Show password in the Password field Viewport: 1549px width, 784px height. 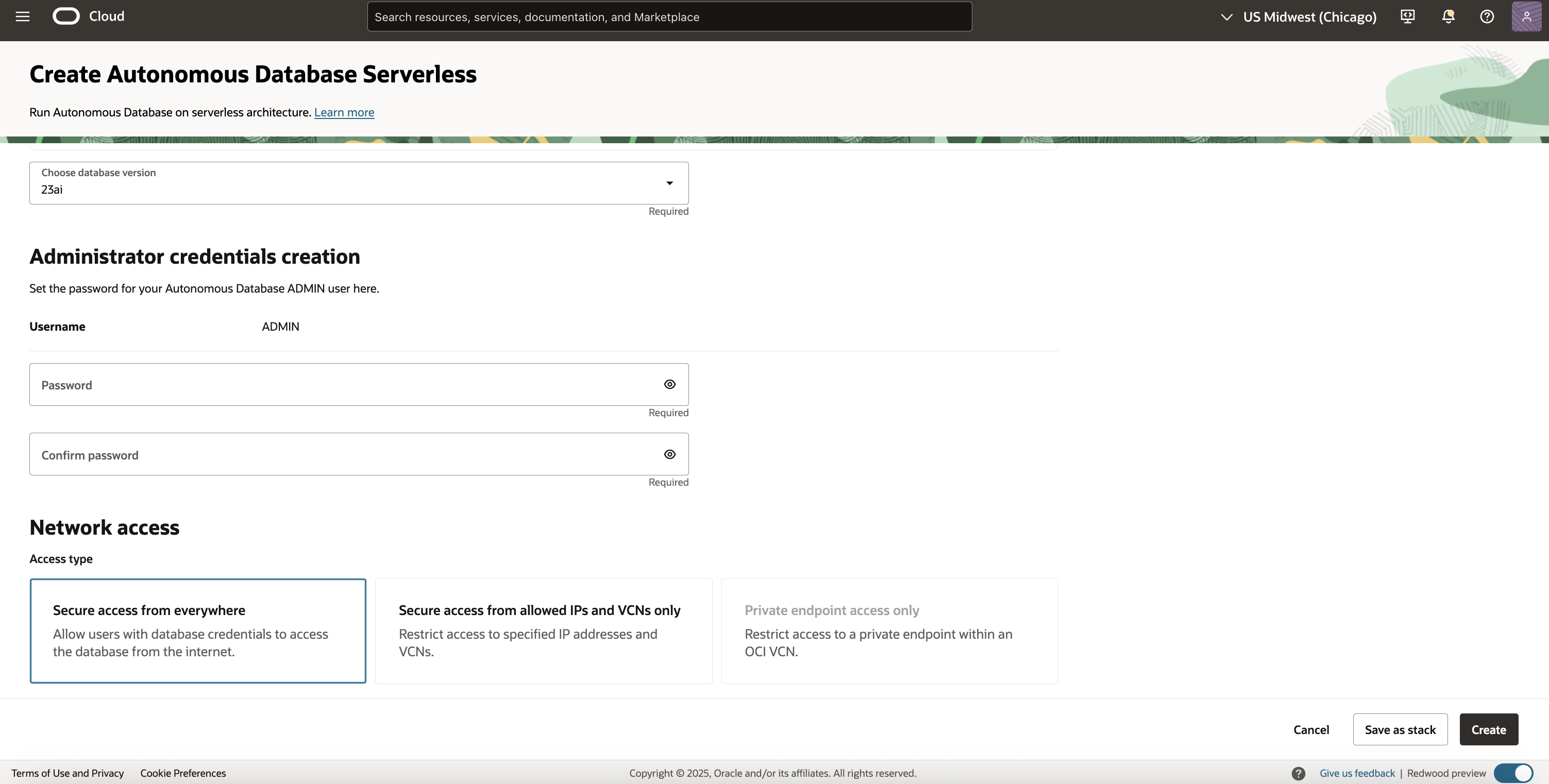tap(669, 385)
